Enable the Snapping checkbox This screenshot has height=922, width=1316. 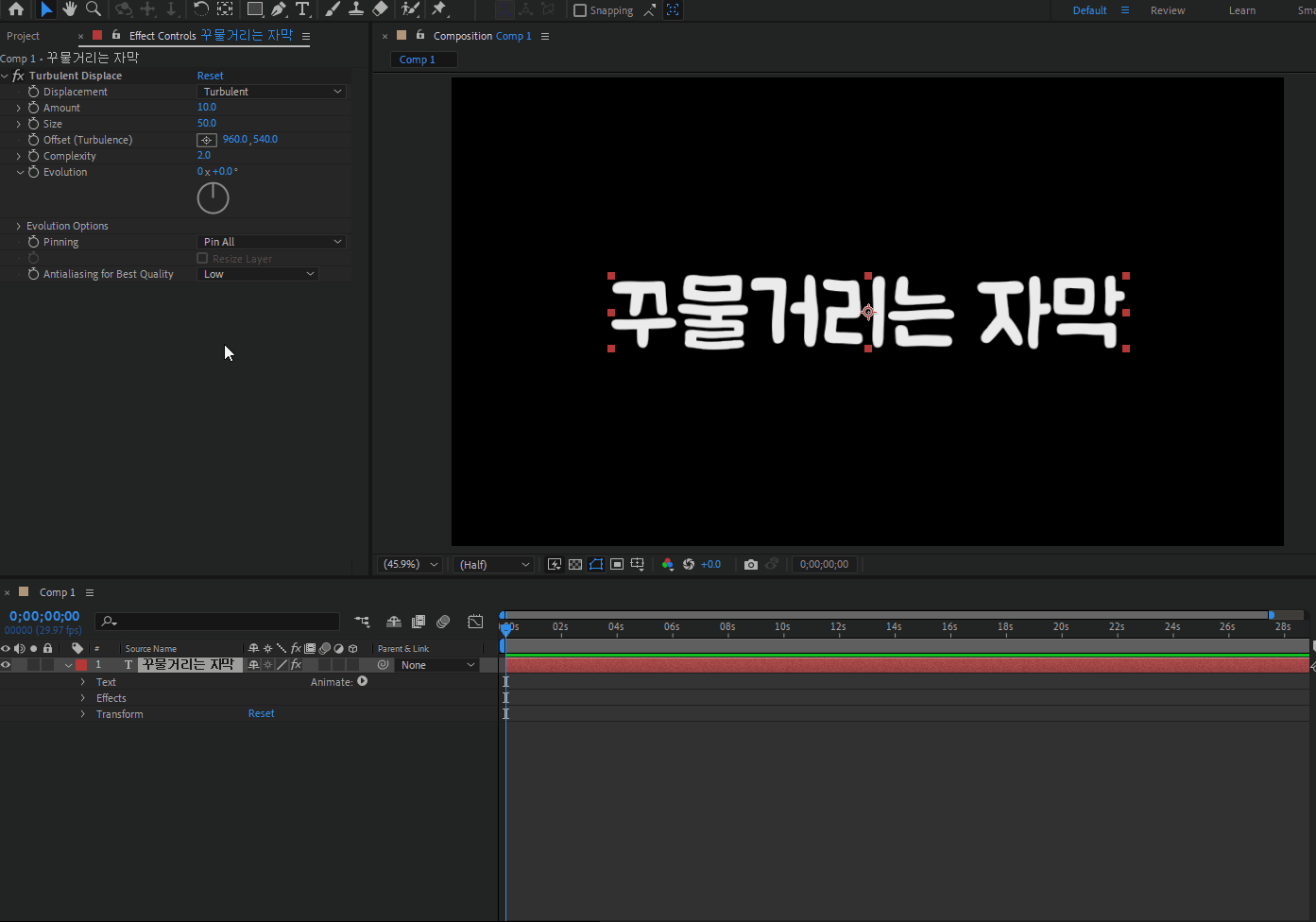(x=580, y=10)
